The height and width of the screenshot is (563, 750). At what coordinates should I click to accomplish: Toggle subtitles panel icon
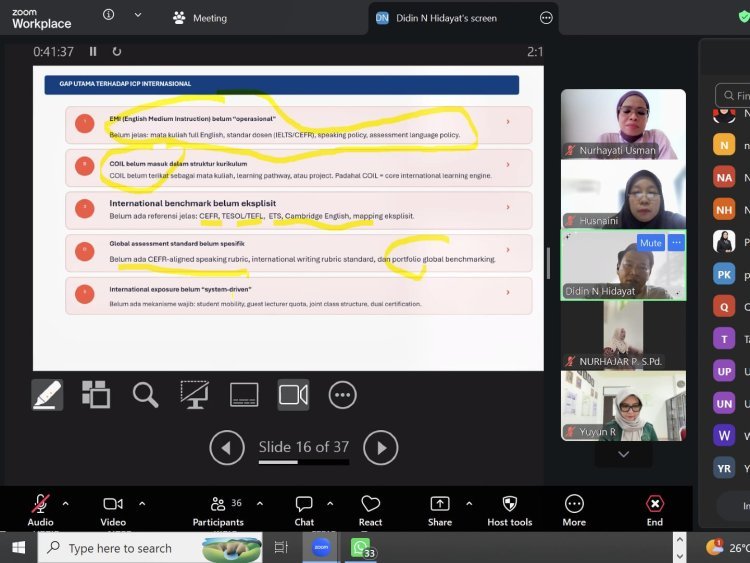point(244,395)
